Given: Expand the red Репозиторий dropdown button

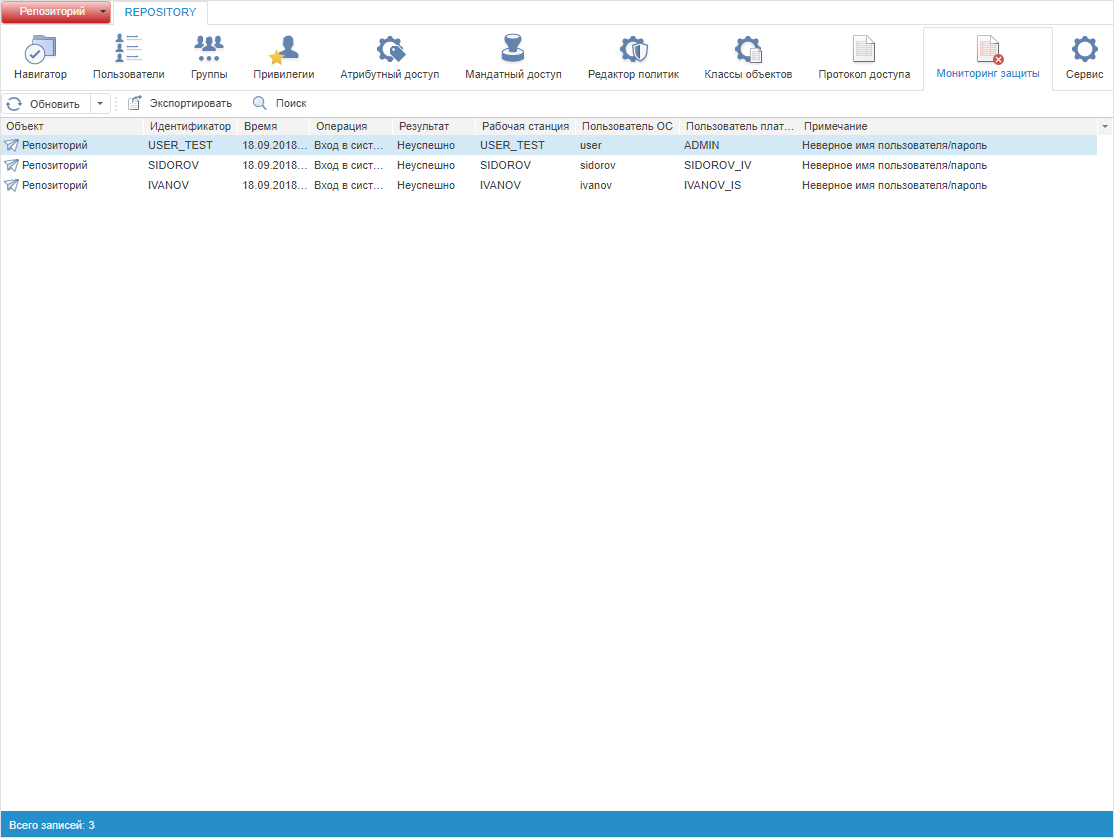Looking at the screenshot, I should click(x=103, y=12).
